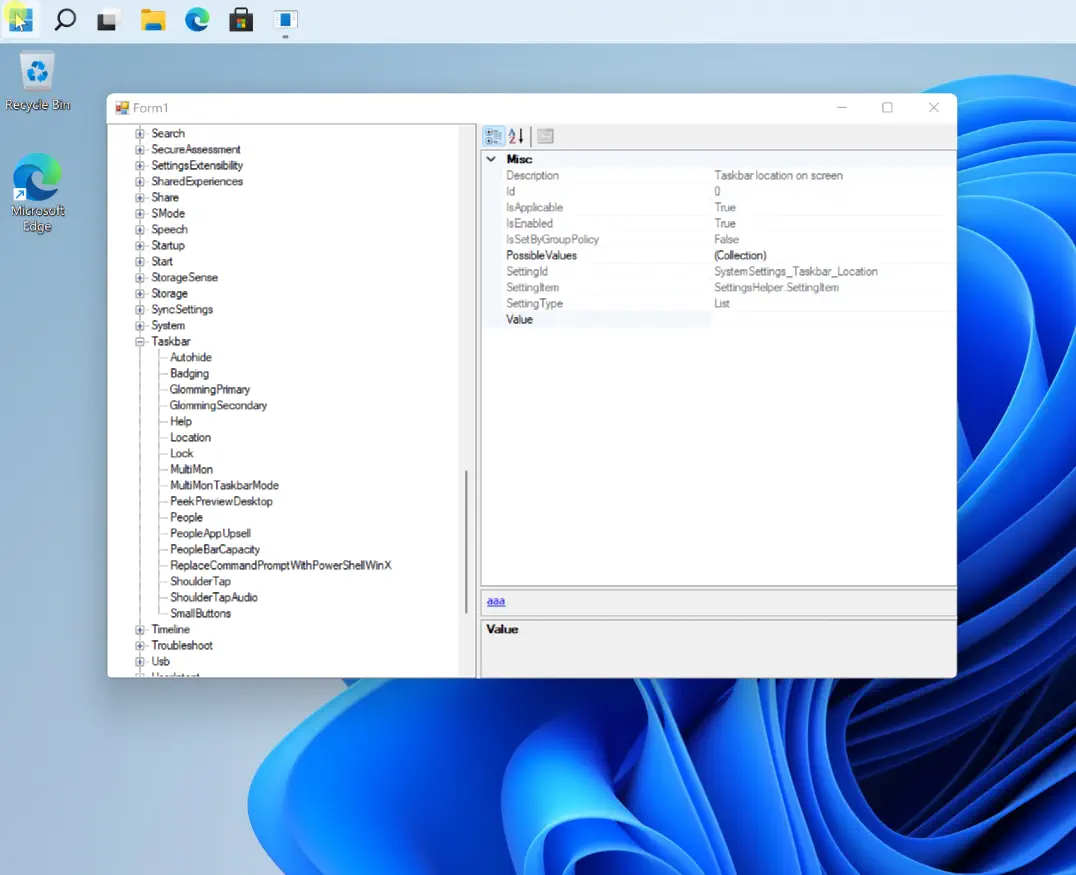Click the Categorized view icon in property grid
Screen dimensions: 1076x875
pos(493,136)
